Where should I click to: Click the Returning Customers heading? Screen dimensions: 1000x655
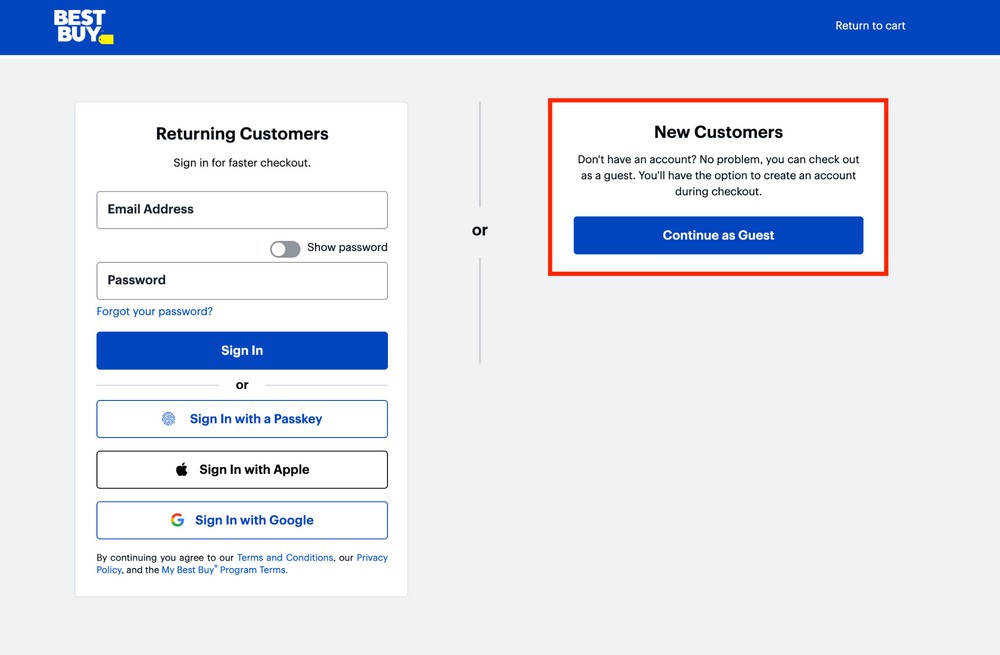pyautogui.click(x=241, y=133)
